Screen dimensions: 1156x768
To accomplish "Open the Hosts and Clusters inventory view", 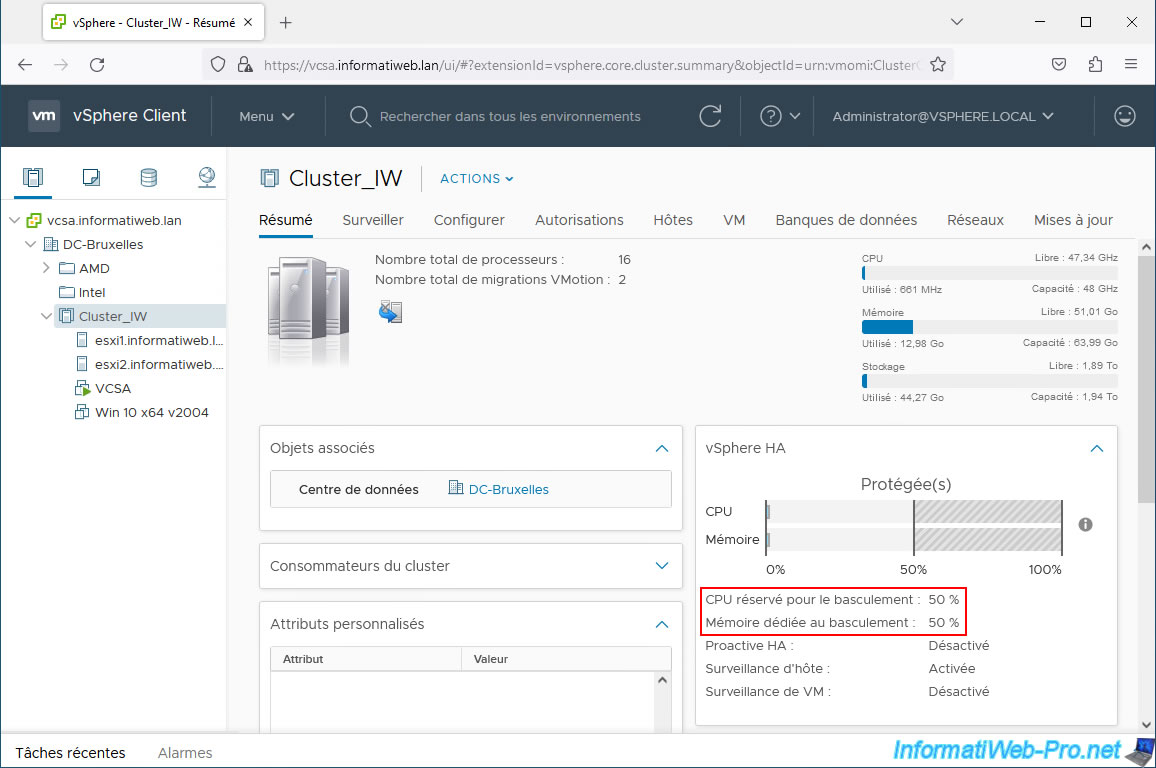I will tap(33, 178).
